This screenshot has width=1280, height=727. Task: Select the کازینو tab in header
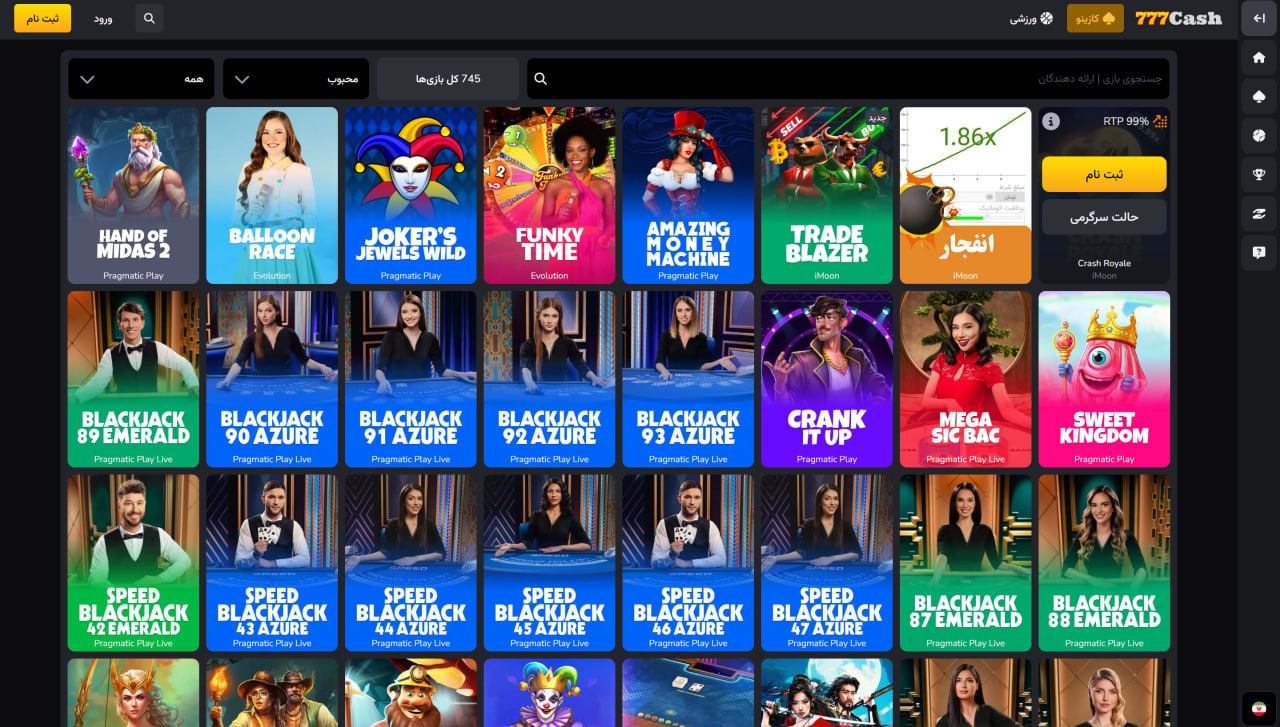tap(1095, 18)
